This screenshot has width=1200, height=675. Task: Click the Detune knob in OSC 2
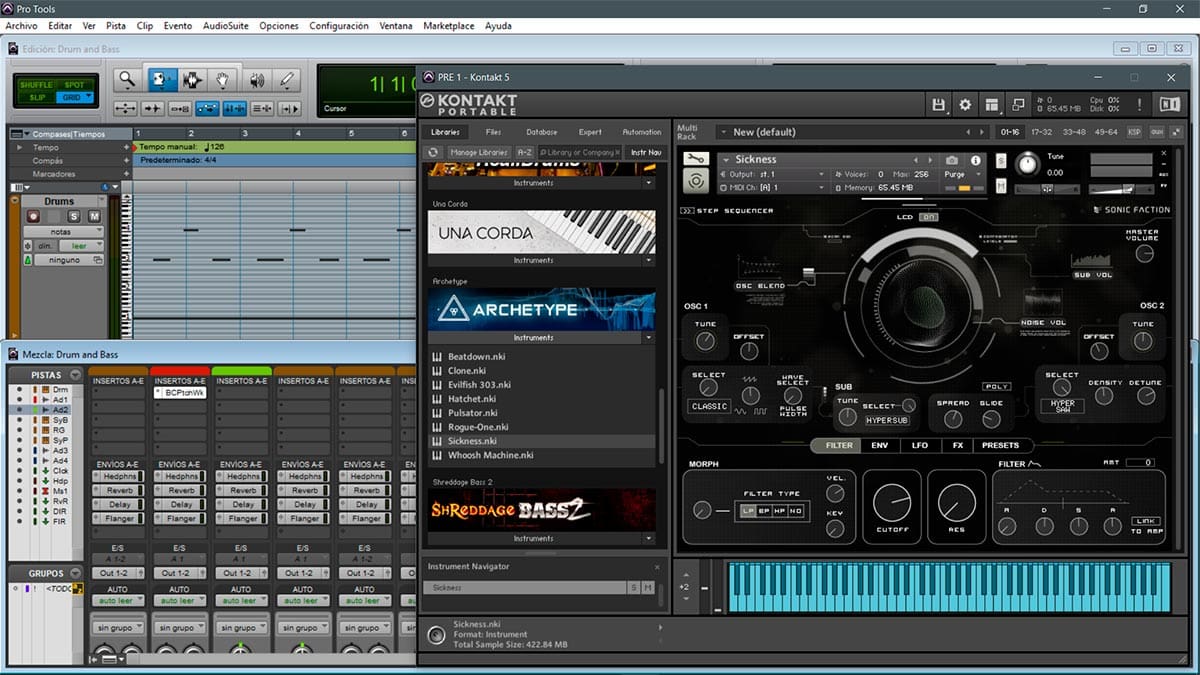[1145, 397]
